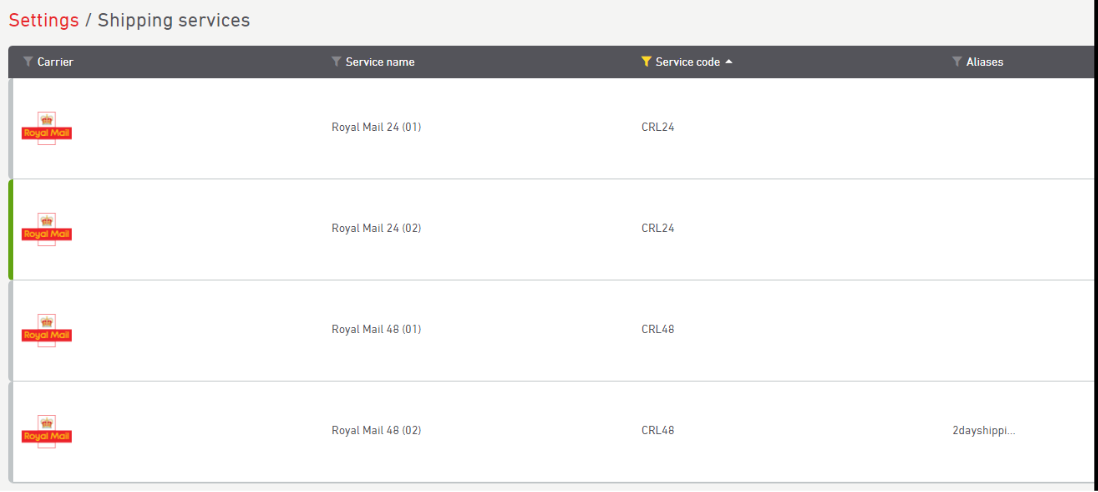The width and height of the screenshot is (1098, 492).
Task: Click the 2dayshippi... alias entry
Action: click(984, 430)
